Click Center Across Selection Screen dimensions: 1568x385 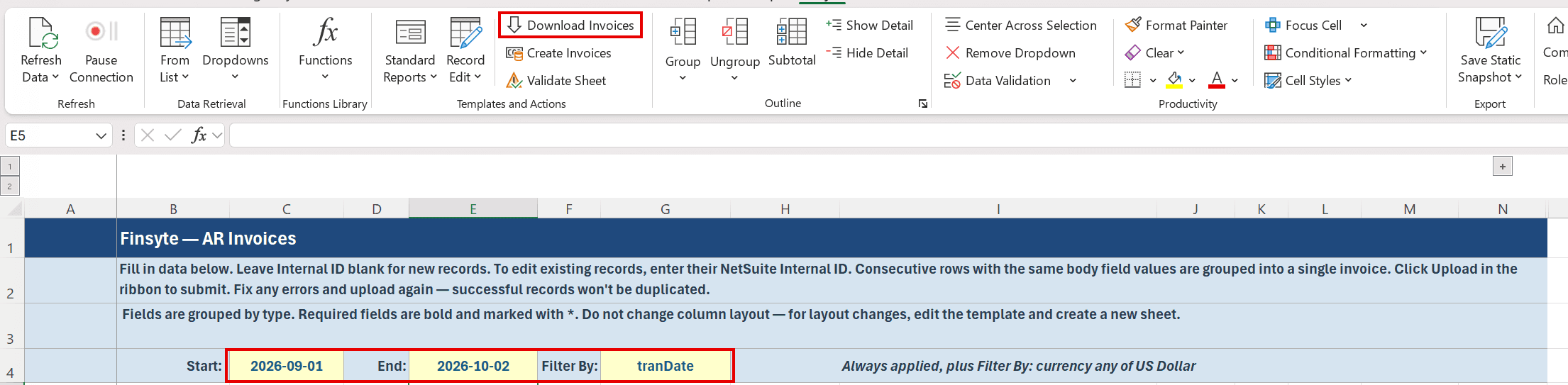[x=1020, y=25]
